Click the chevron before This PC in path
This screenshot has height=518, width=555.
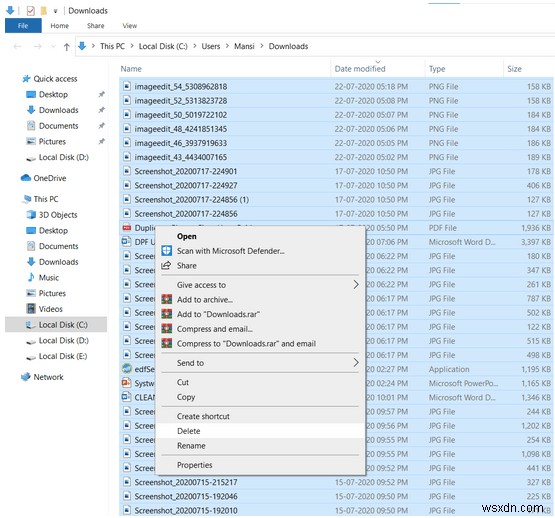93,46
